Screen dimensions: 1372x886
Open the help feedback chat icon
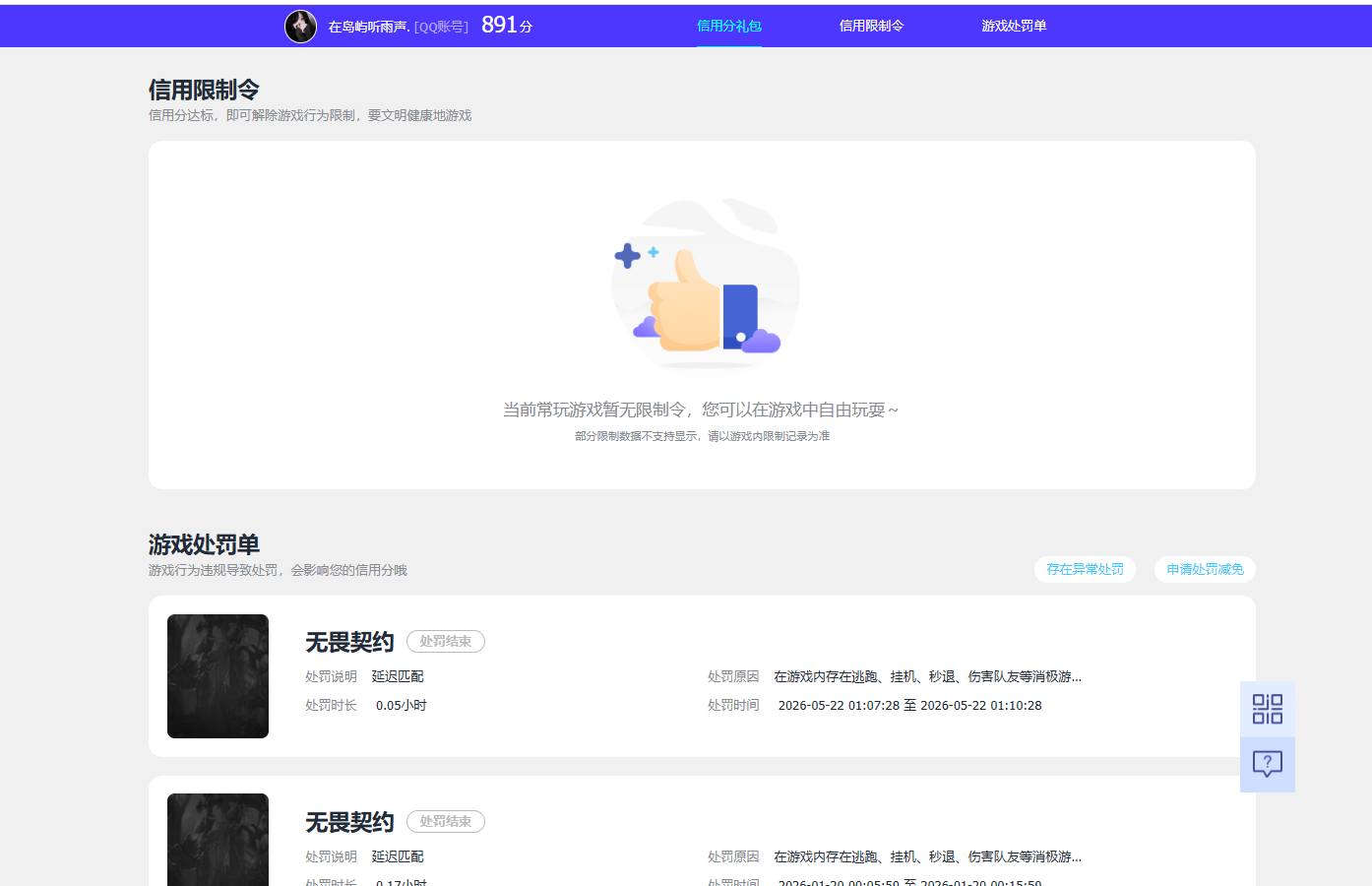click(1268, 764)
